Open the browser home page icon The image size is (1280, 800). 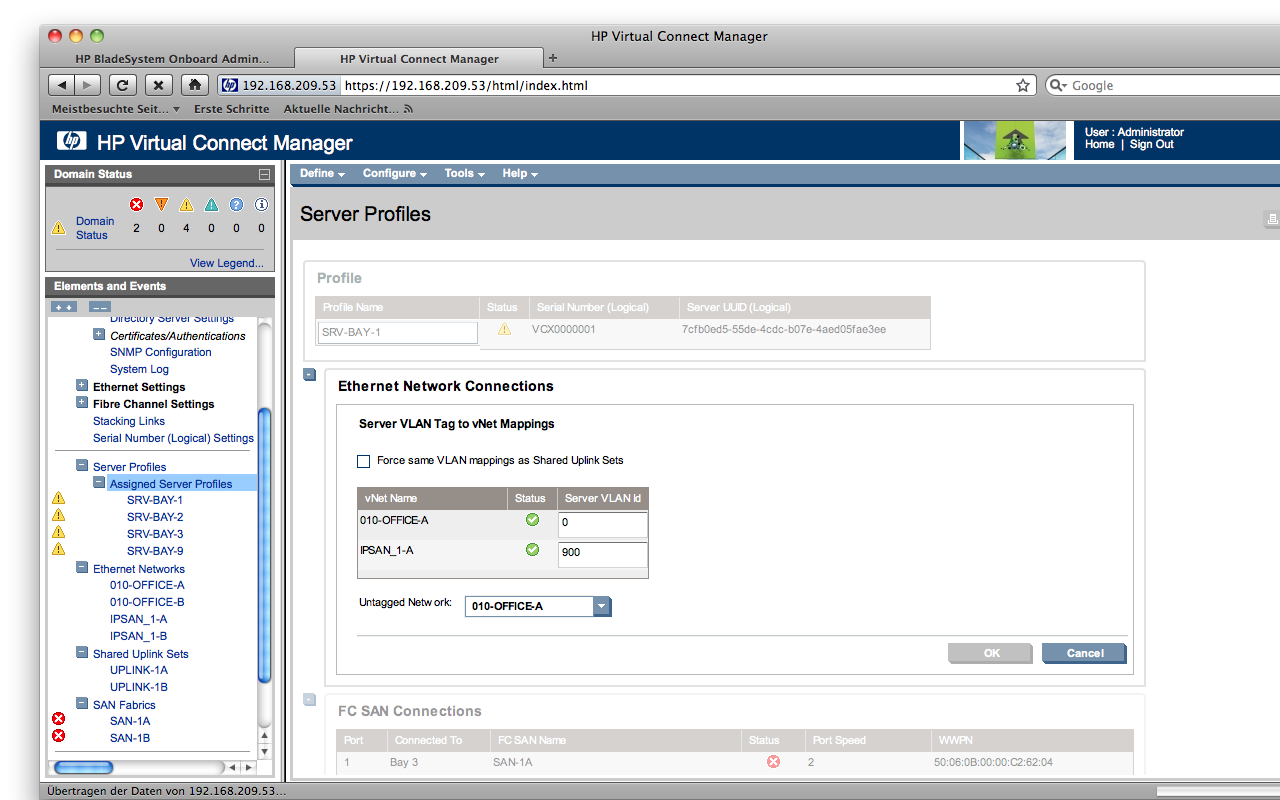pos(196,85)
